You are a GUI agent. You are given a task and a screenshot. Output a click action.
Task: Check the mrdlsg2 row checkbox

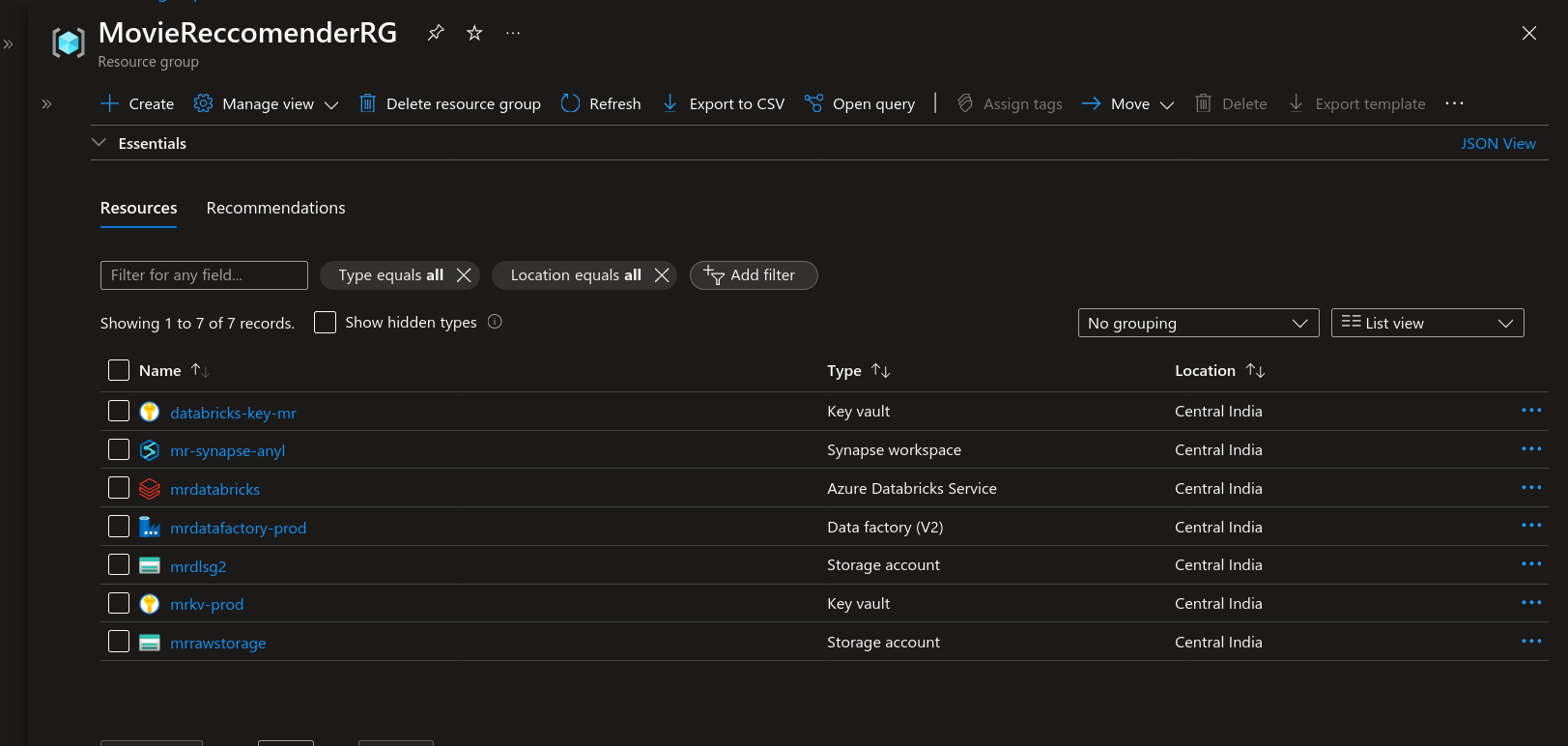coord(119,564)
